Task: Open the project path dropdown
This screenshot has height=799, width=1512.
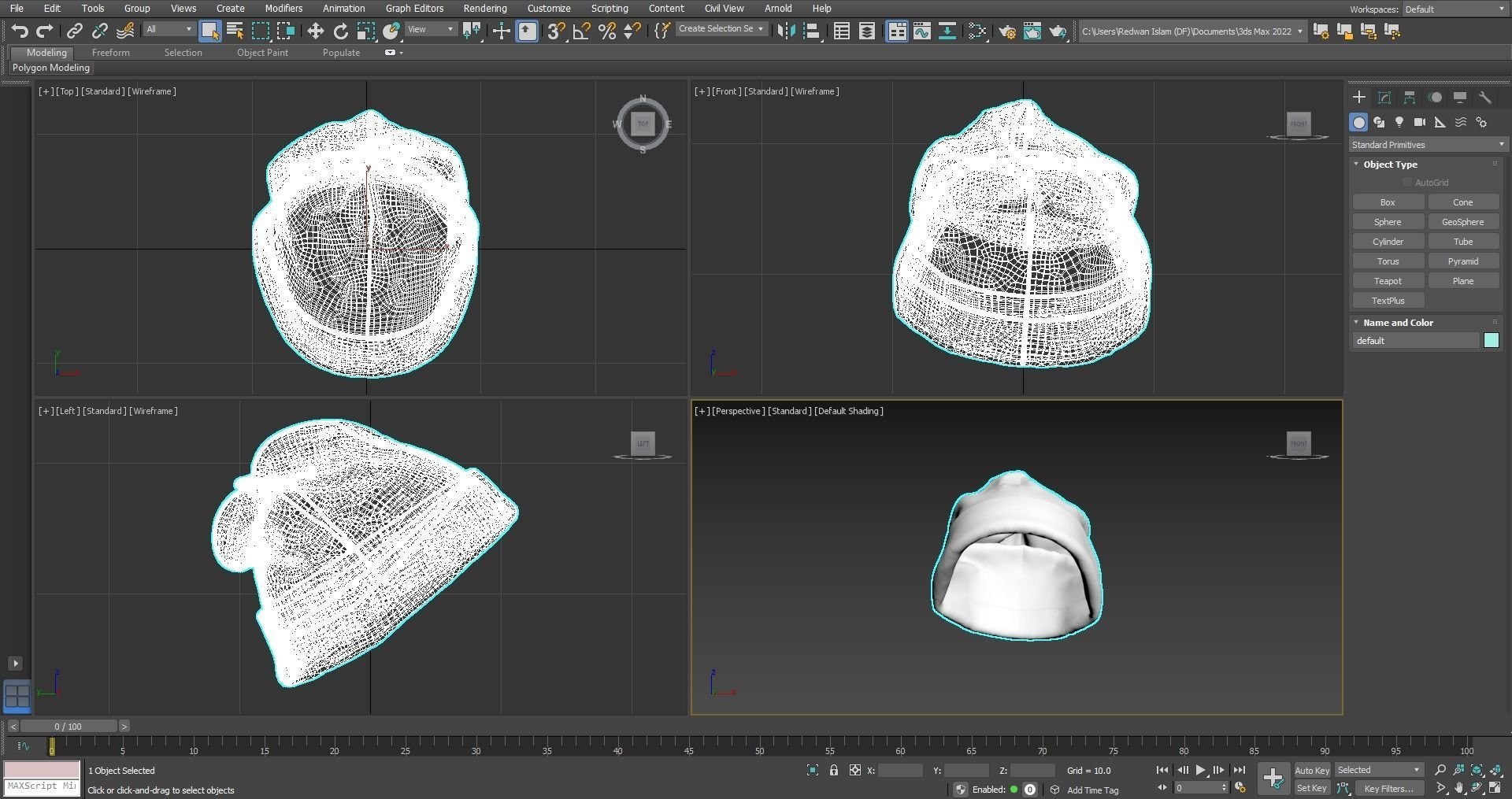Action: (1191, 31)
